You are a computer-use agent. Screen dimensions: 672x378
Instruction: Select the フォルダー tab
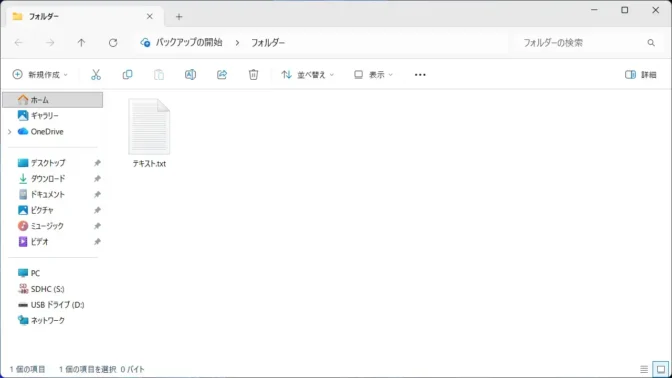point(84,17)
